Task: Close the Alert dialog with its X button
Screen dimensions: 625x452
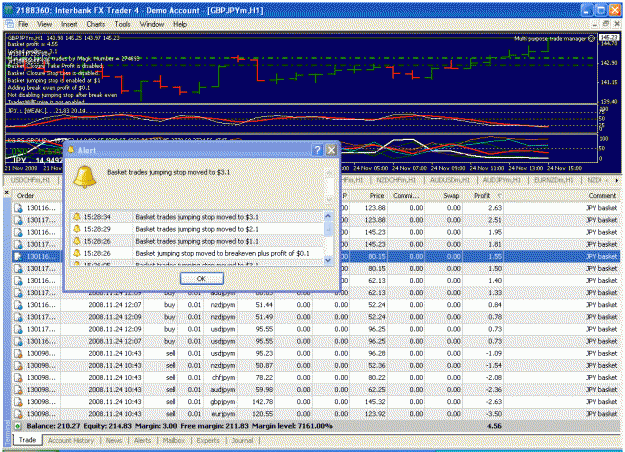Action: tap(331, 150)
